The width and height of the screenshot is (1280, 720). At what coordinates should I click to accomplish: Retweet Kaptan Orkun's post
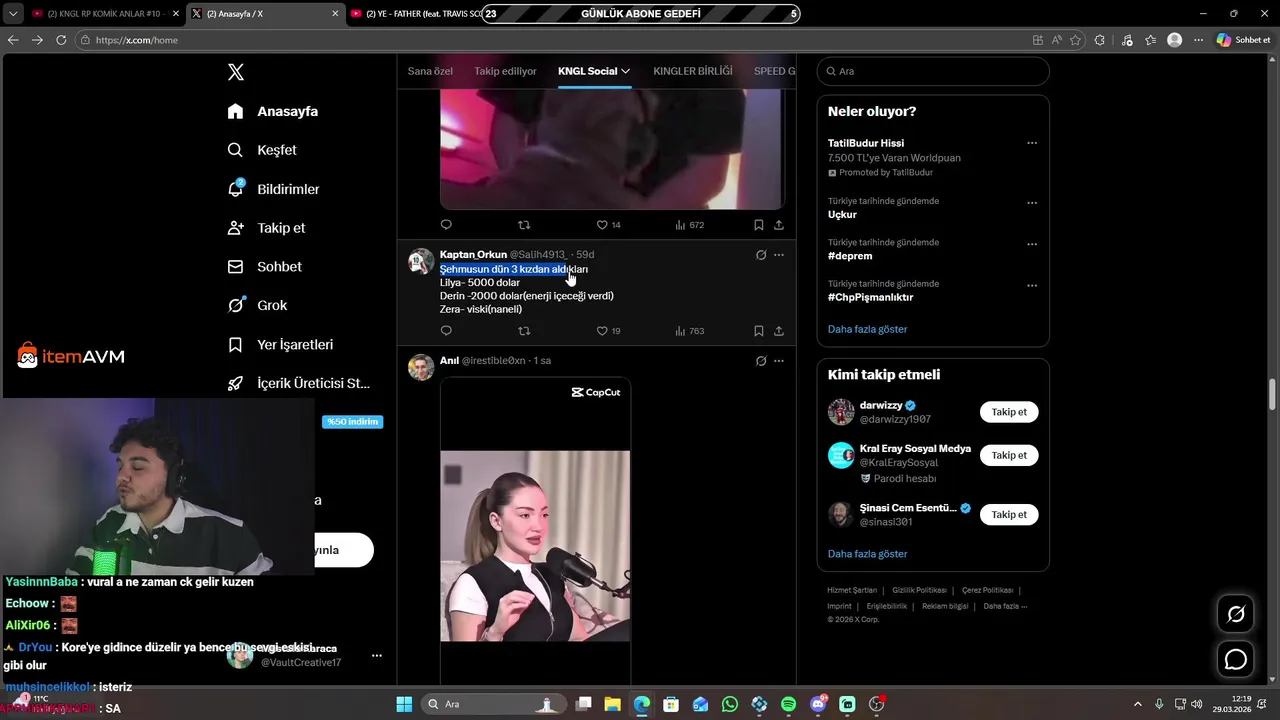[524, 331]
